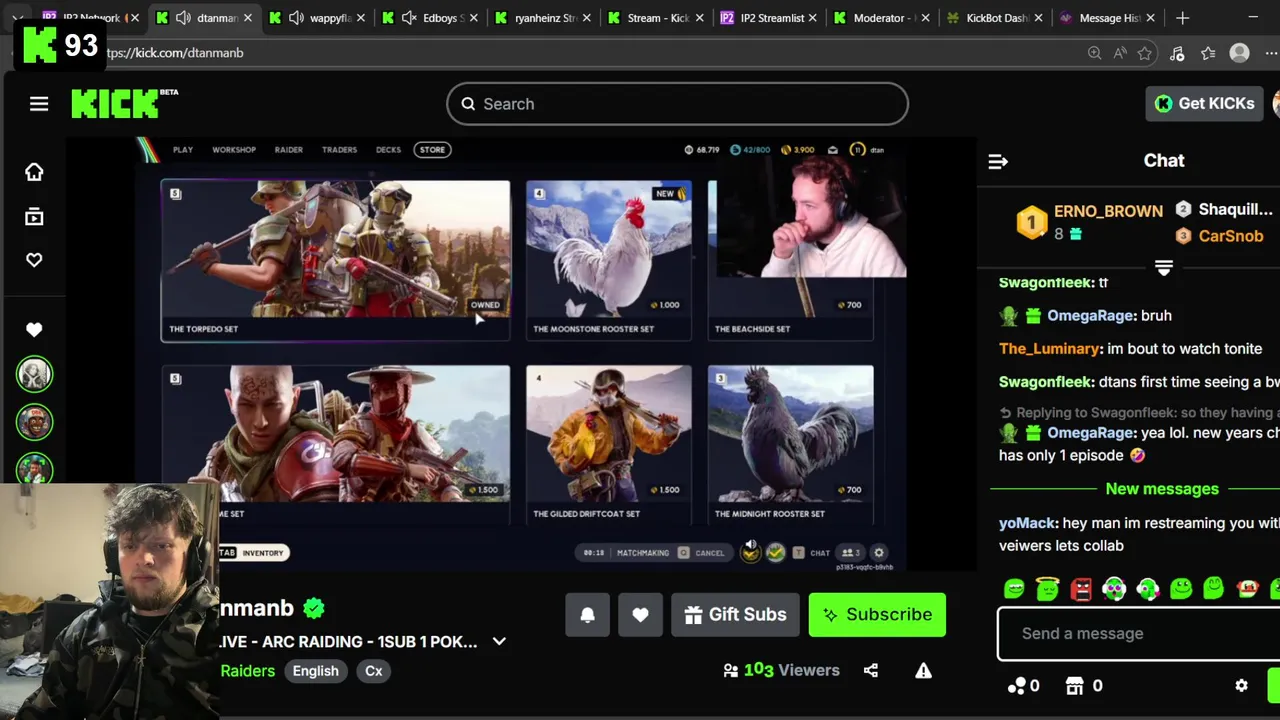
Task: Toggle follow heart button for dtanmanb
Action: (x=640, y=615)
